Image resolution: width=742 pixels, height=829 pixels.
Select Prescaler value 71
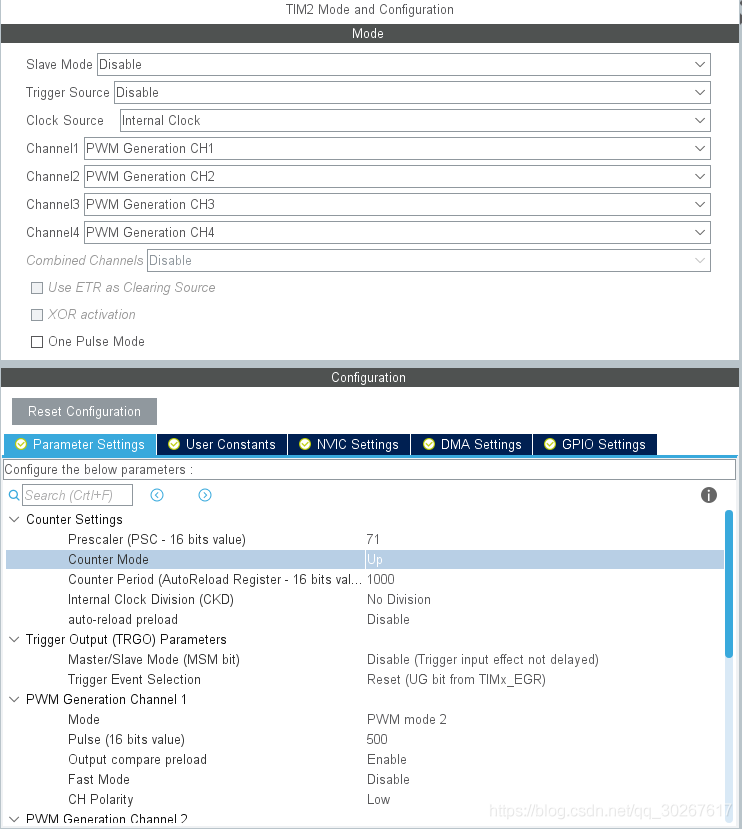click(x=373, y=539)
